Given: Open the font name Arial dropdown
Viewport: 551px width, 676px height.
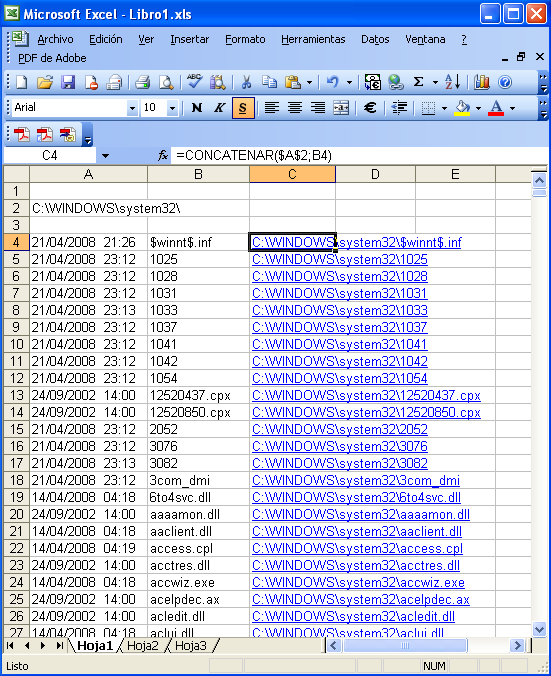Looking at the screenshot, I should (x=132, y=108).
